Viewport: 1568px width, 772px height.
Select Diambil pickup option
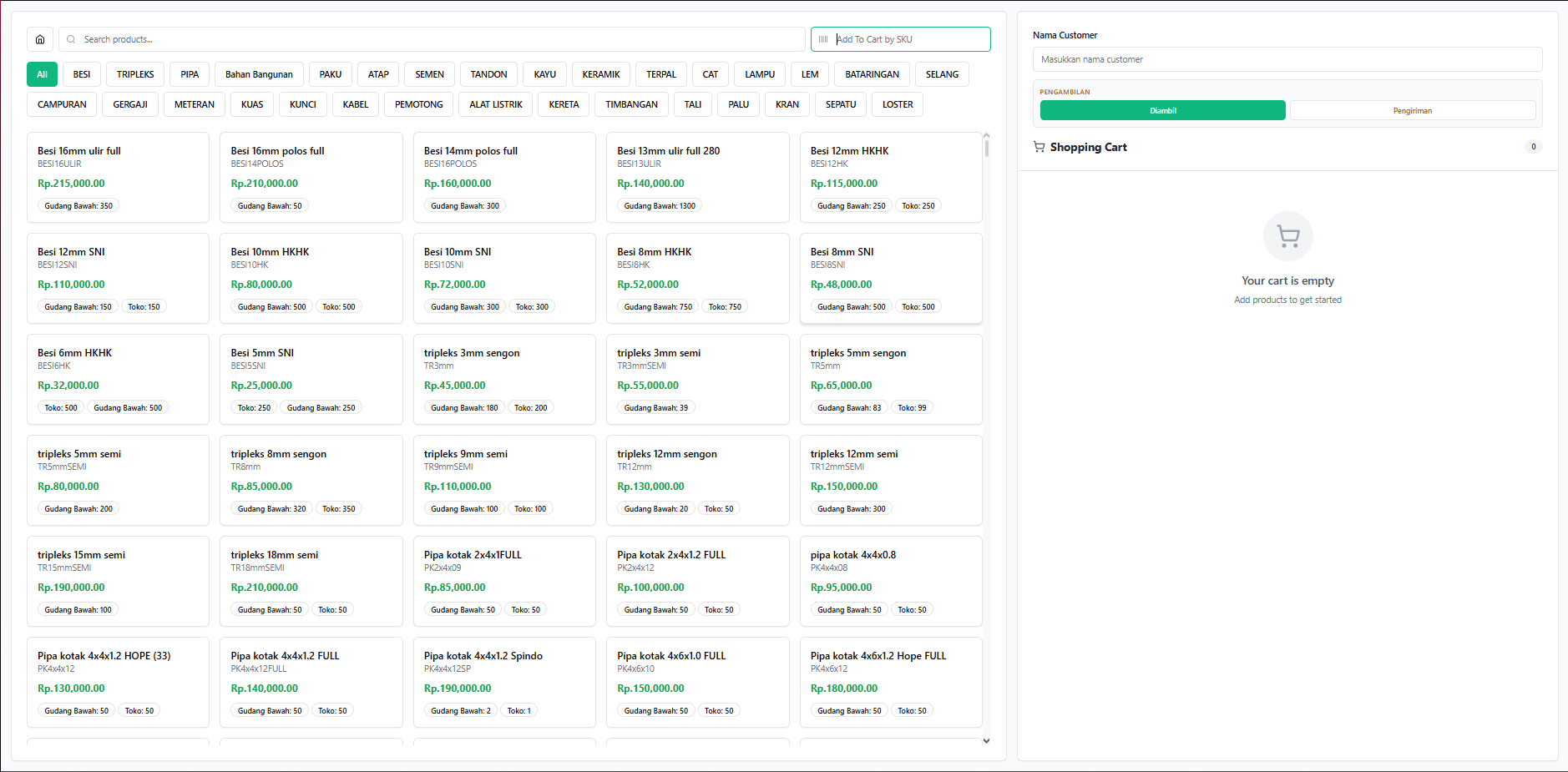[x=1162, y=110]
